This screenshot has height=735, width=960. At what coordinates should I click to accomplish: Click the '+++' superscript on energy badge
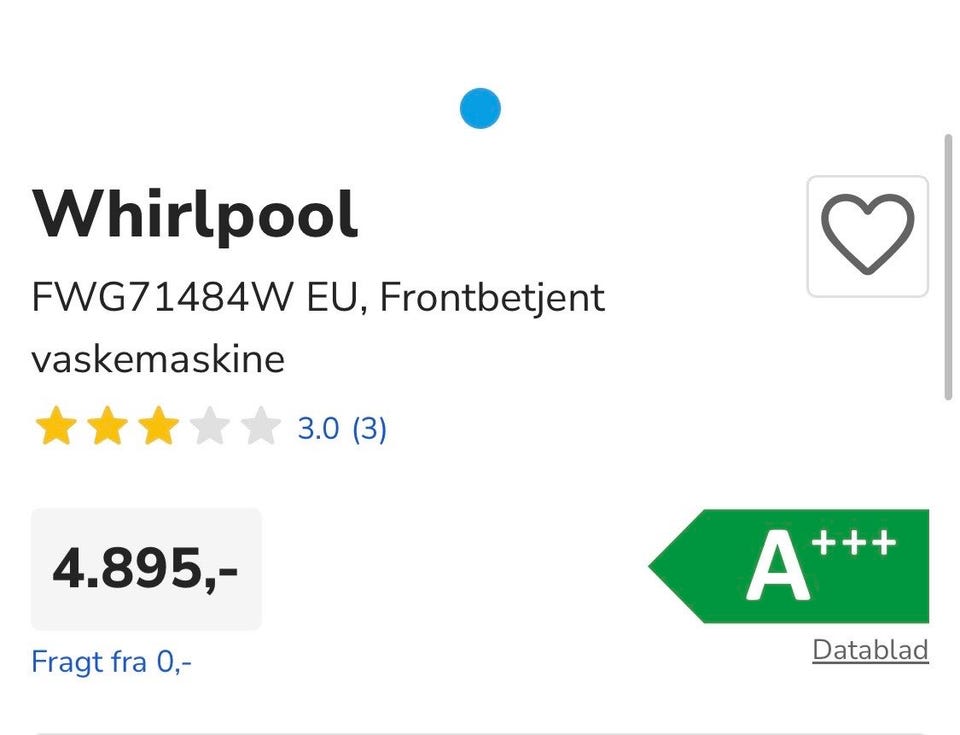pyautogui.click(x=853, y=543)
